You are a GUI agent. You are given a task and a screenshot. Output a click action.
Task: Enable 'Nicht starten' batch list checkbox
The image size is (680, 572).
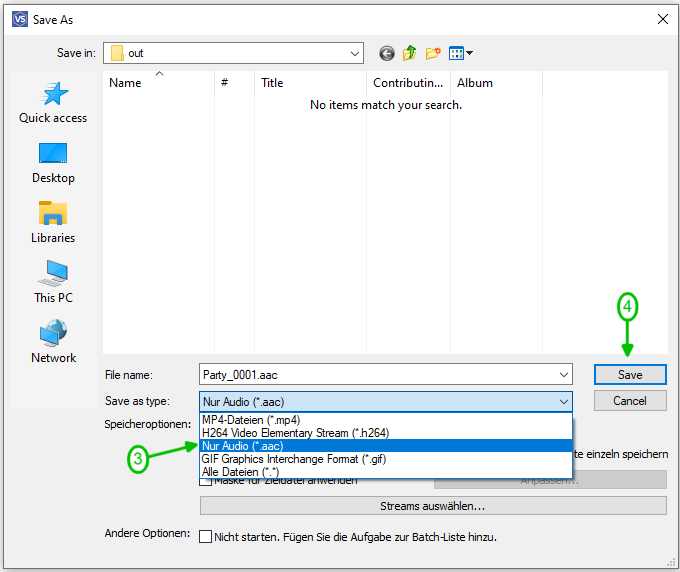206,537
